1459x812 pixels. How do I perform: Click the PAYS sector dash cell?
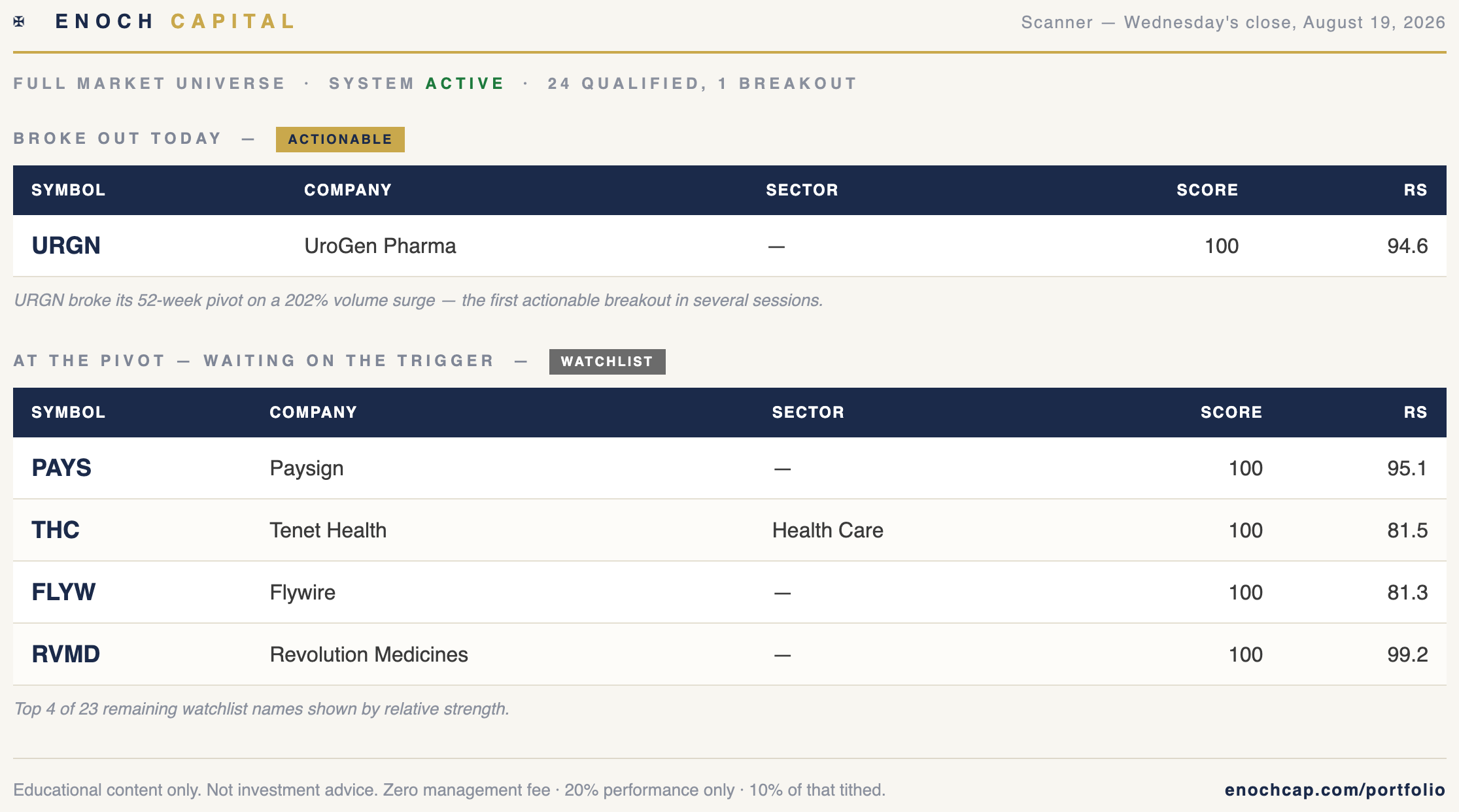[782, 469]
